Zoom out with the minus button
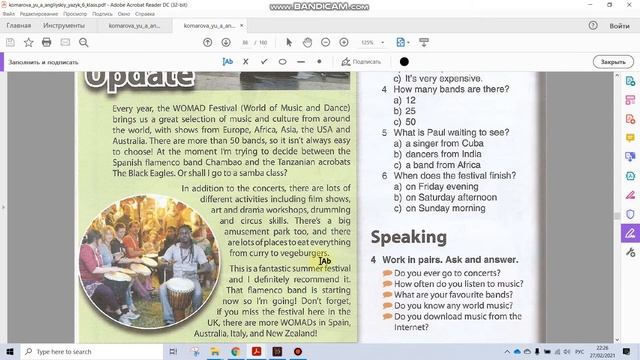This screenshot has width=640, height=360. tap(325, 42)
